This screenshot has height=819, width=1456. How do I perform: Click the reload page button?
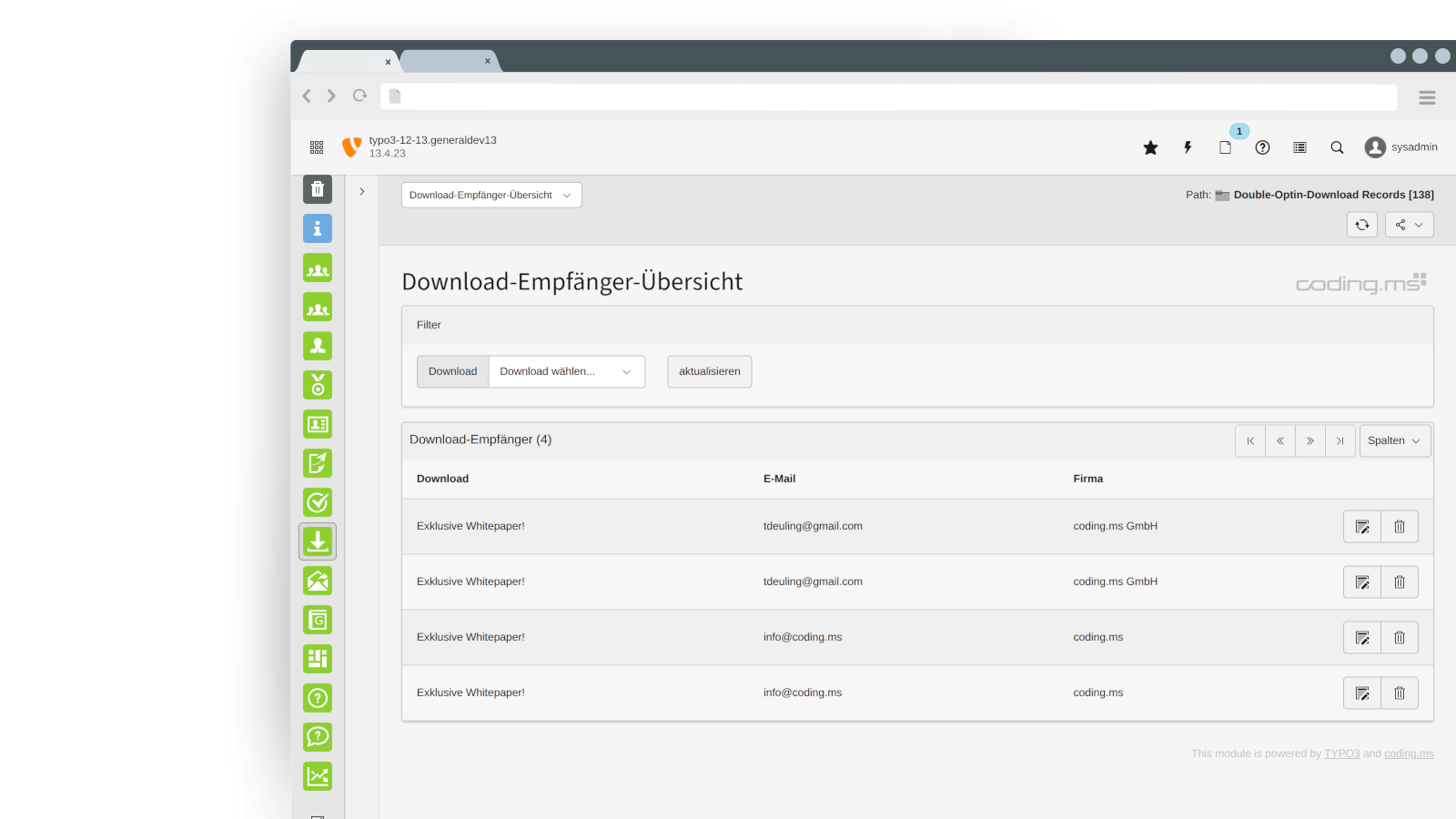coord(1362,225)
